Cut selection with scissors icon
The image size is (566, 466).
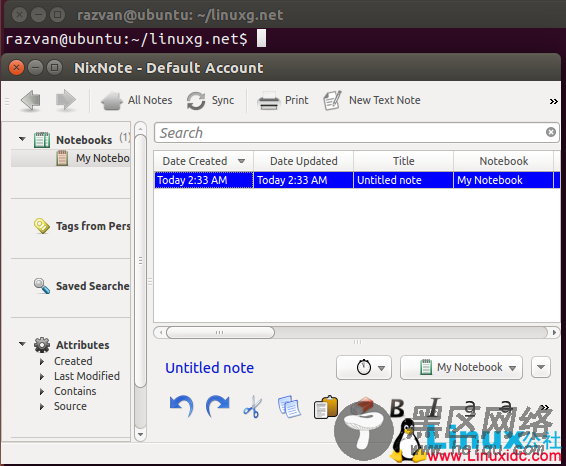click(253, 407)
